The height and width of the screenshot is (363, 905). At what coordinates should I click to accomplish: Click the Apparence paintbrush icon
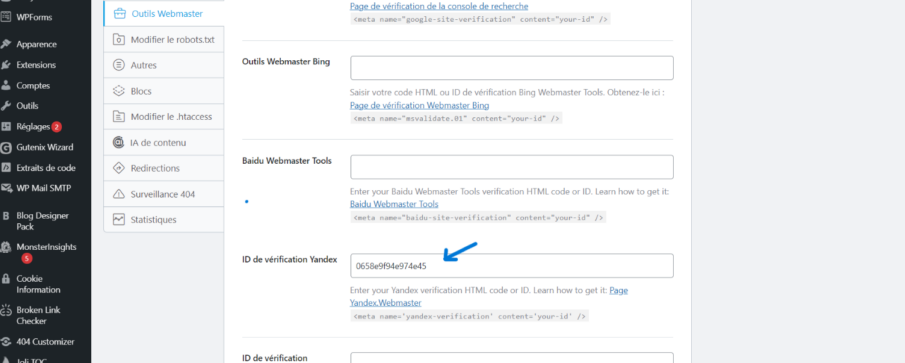(6, 44)
